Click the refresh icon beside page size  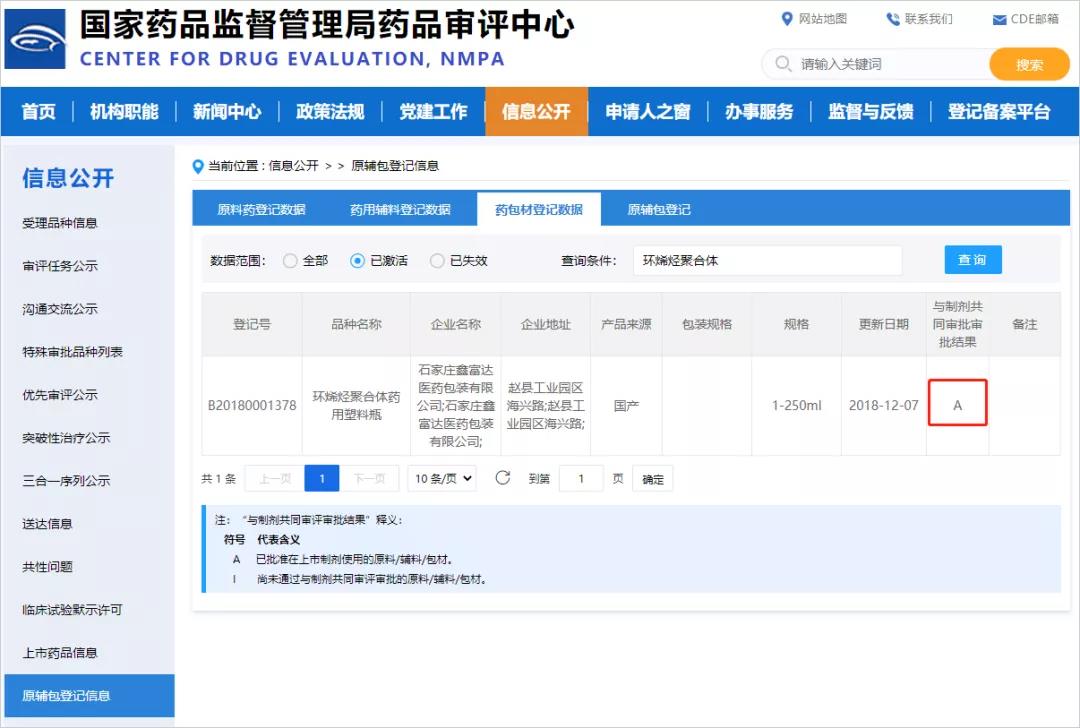(503, 478)
